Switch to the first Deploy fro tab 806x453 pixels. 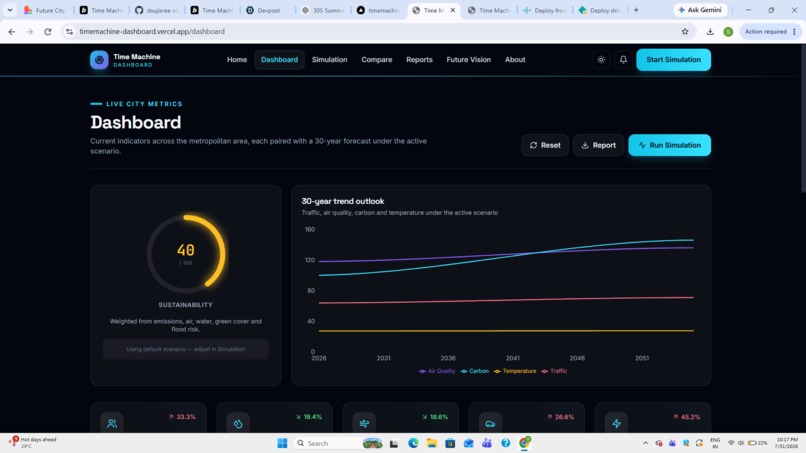[x=544, y=10]
